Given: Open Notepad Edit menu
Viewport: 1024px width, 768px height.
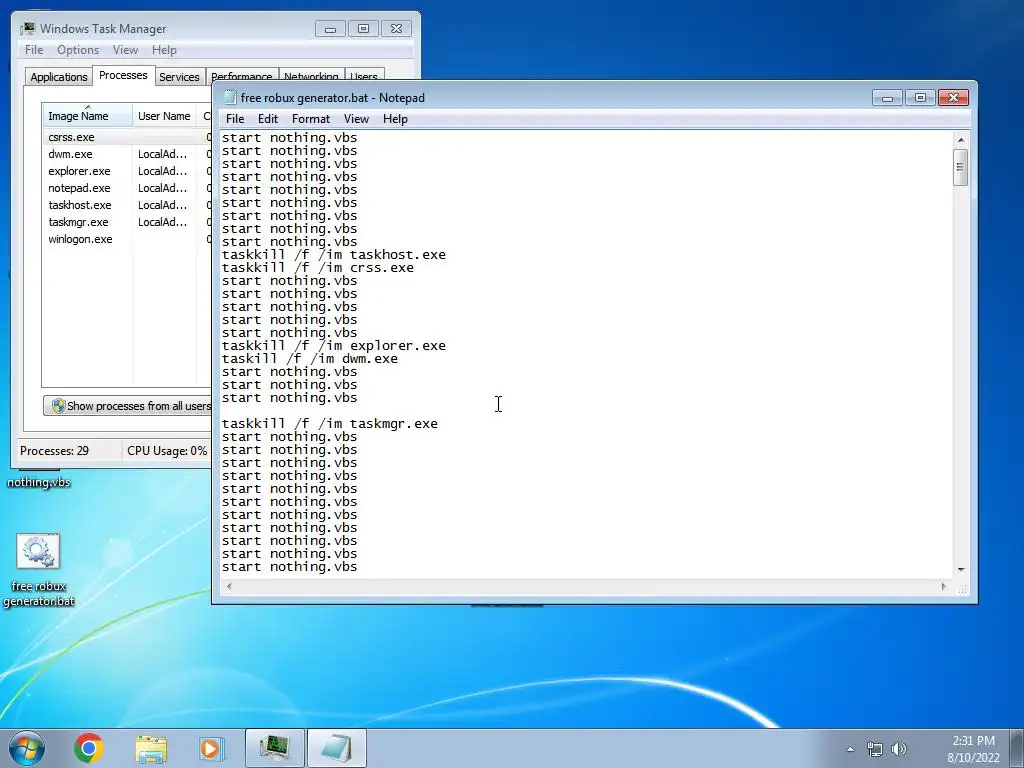Looking at the screenshot, I should pyautogui.click(x=268, y=119).
